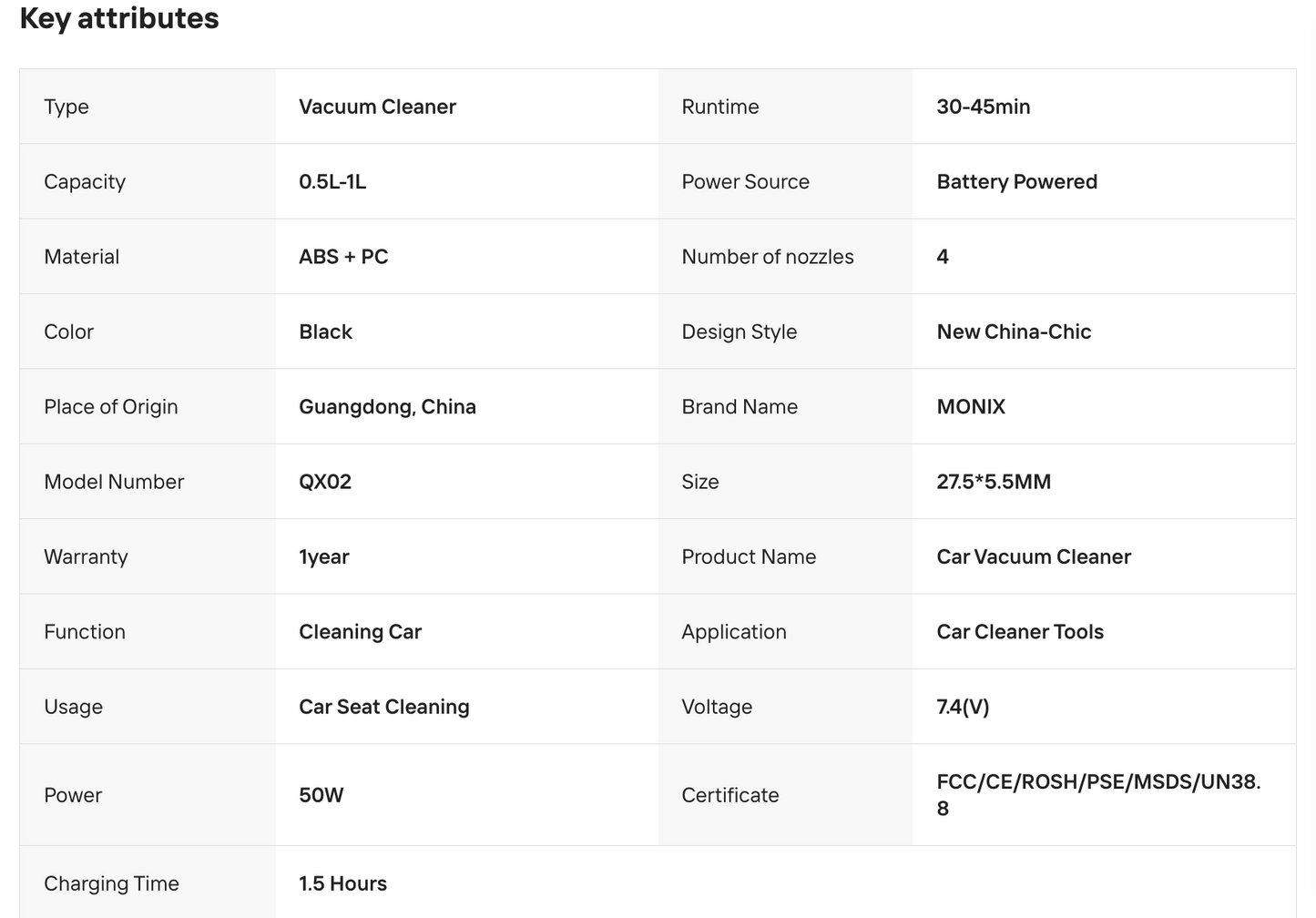1316x918 pixels.
Task: Click the Car Vacuum Cleaner product name
Action: click(1034, 557)
